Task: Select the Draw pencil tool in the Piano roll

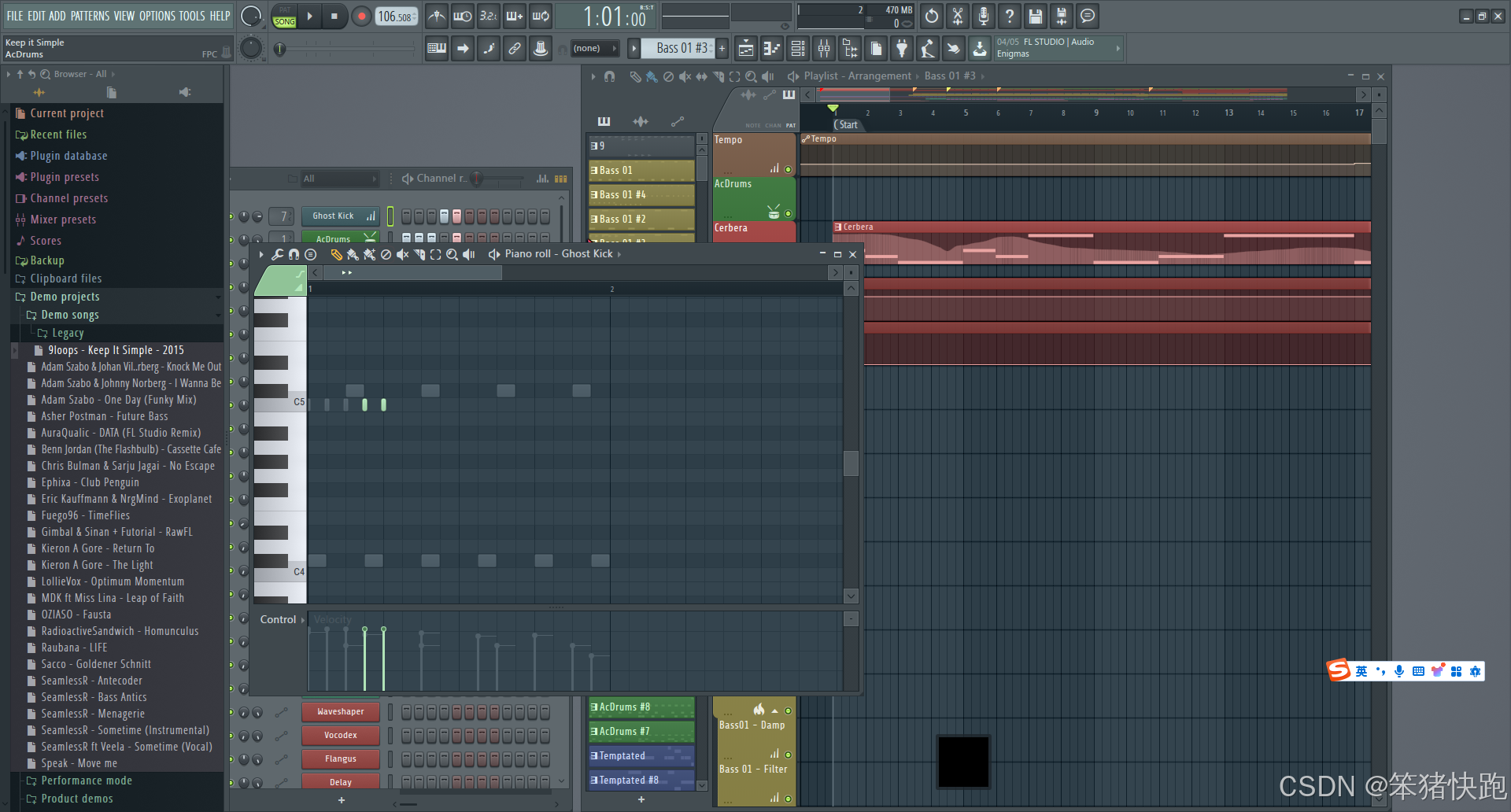Action: 336,254
